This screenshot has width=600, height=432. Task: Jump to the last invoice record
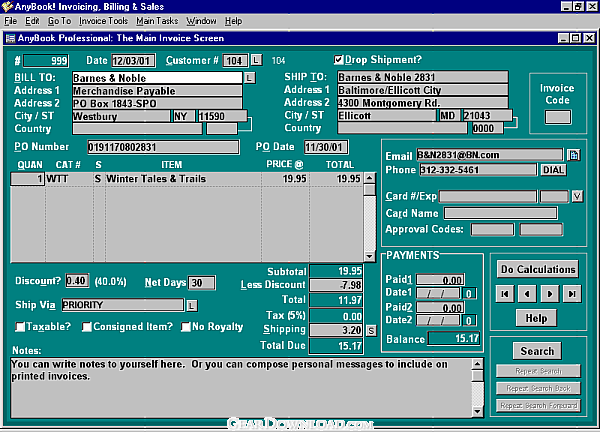[571, 294]
